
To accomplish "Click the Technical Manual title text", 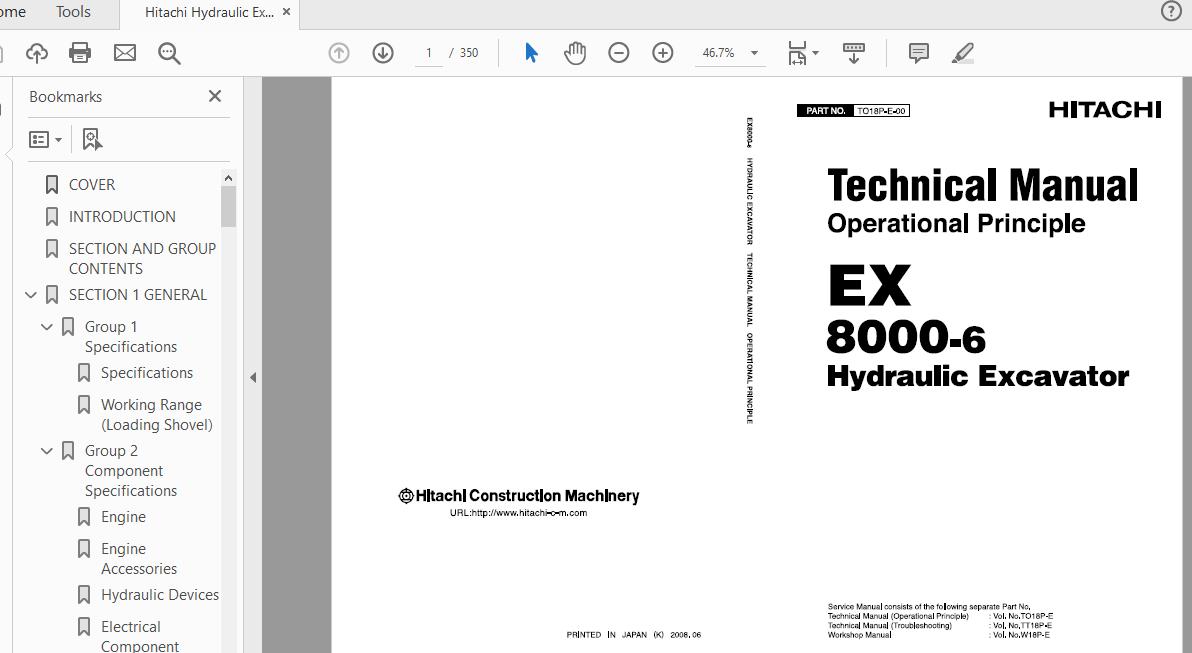I will click(983, 185).
